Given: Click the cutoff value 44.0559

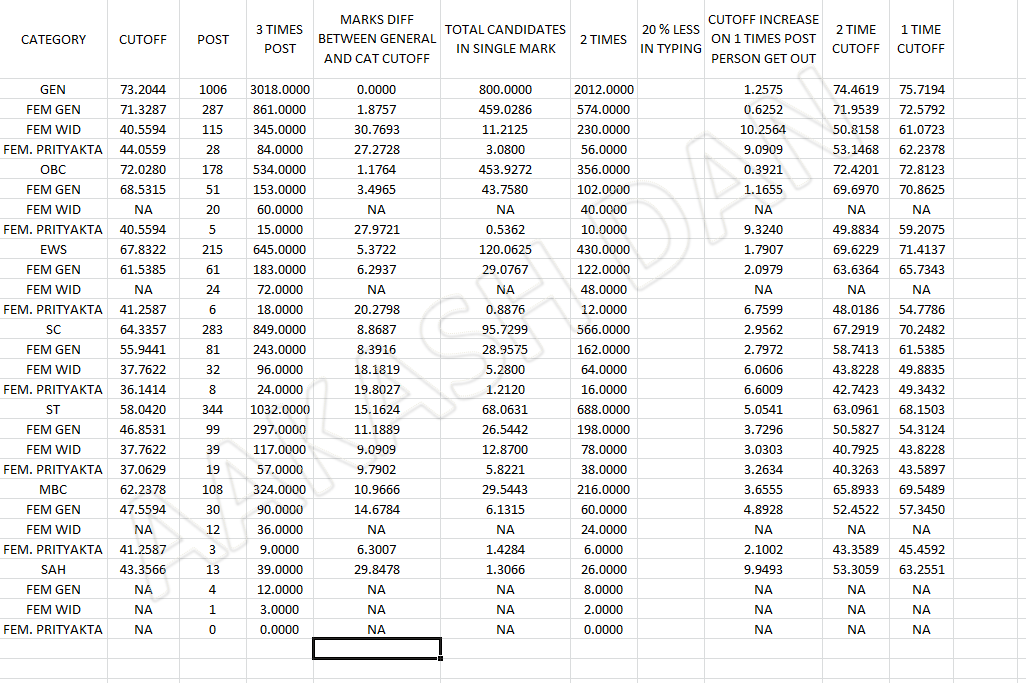Looking at the screenshot, I should pyautogui.click(x=143, y=149).
